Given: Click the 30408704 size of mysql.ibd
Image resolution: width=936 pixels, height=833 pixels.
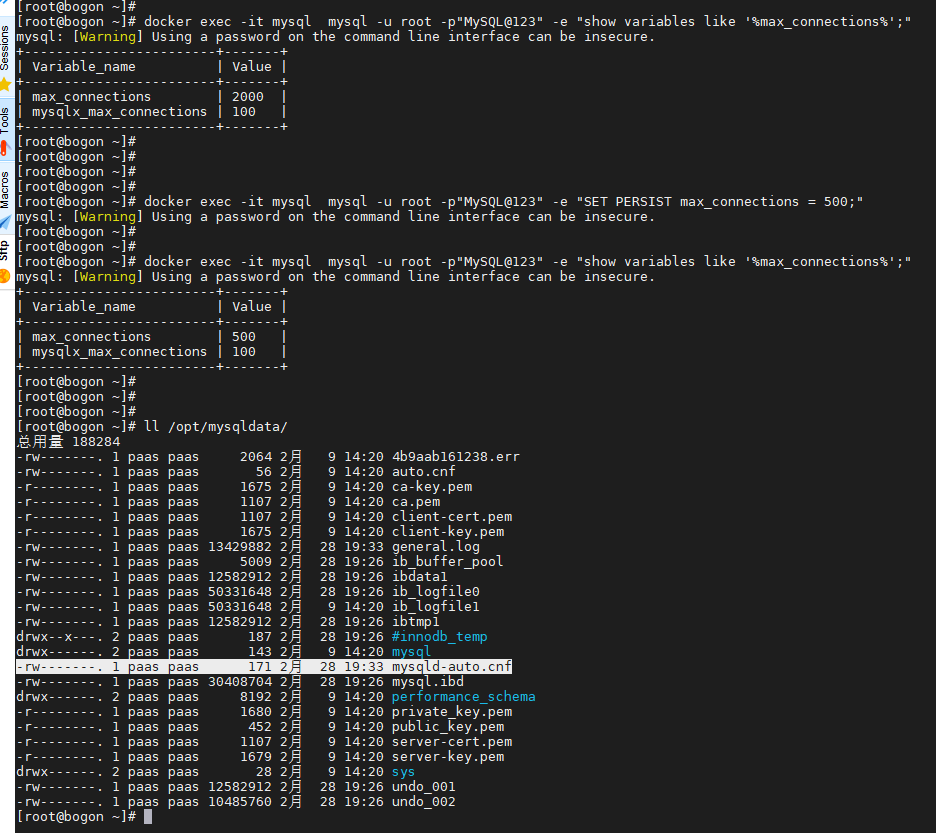Looking at the screenshot, I should tap(239, 681).
